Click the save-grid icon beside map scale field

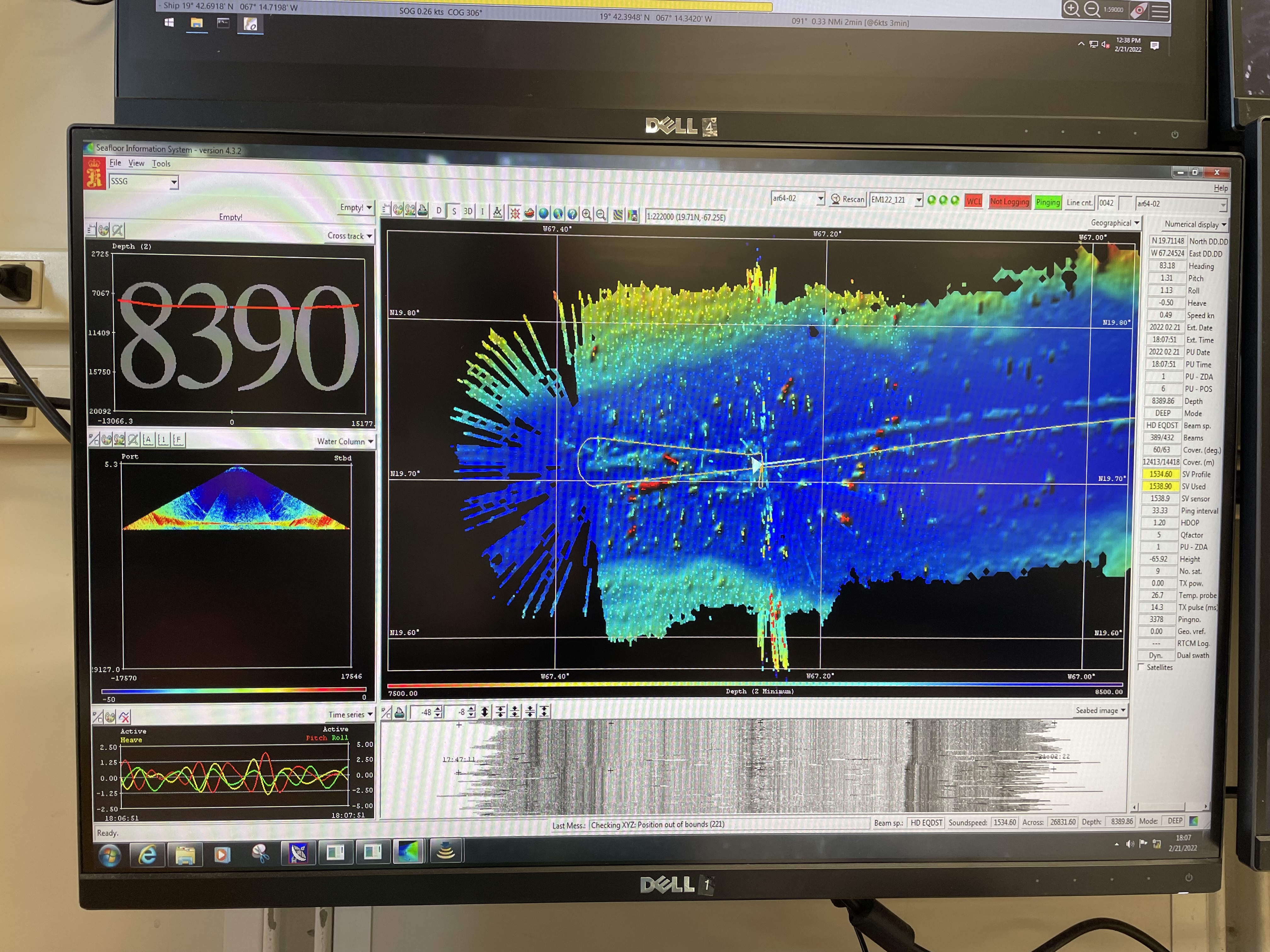point(633,215)
